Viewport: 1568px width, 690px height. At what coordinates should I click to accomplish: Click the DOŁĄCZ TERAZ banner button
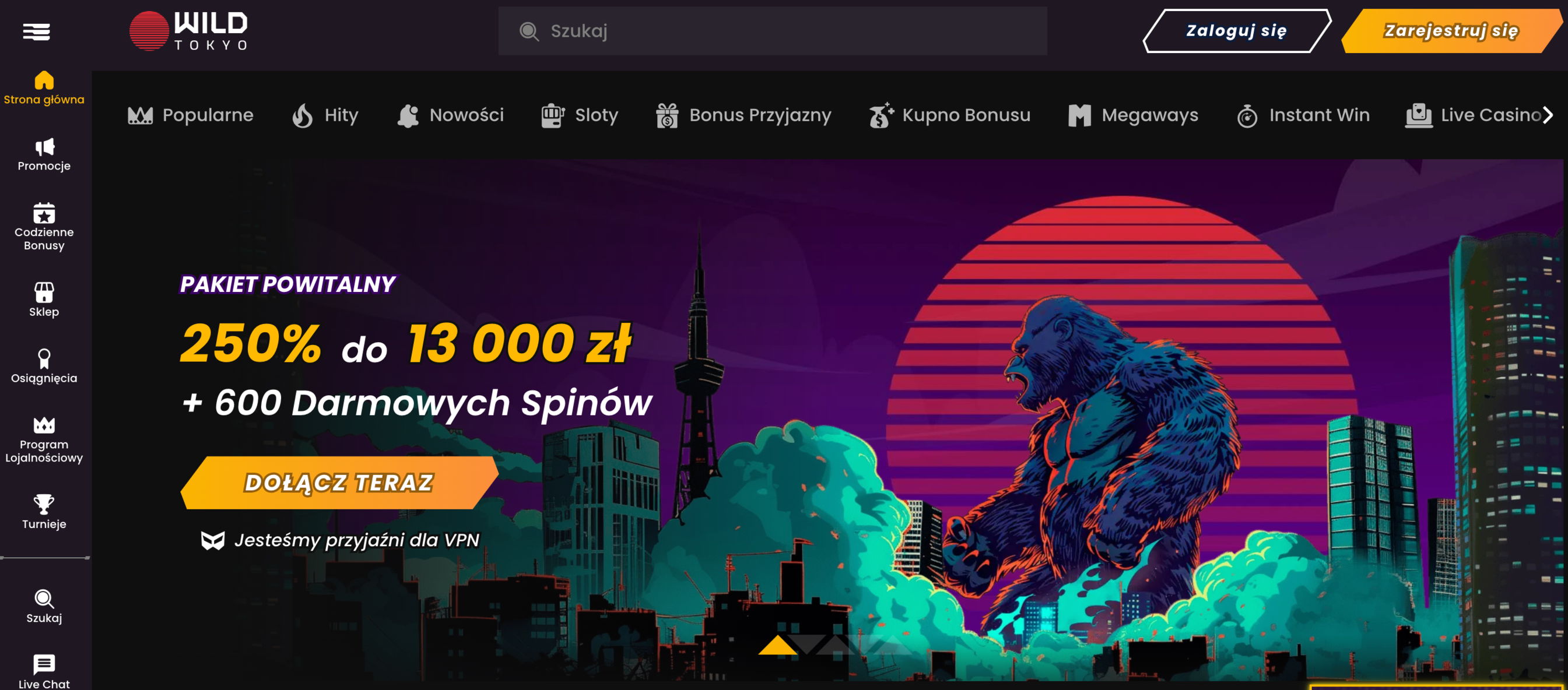tap(339, 483)
